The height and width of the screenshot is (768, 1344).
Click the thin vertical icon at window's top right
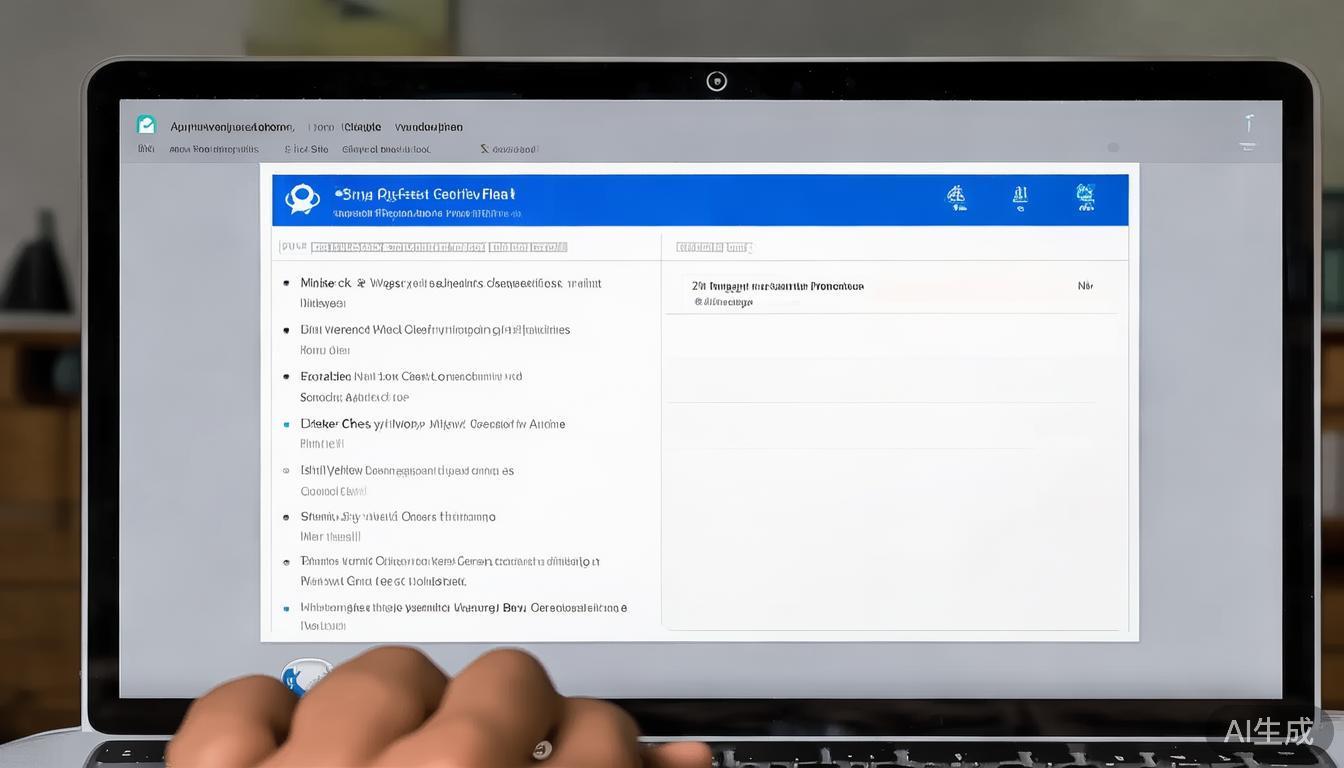click(1248, 125)
